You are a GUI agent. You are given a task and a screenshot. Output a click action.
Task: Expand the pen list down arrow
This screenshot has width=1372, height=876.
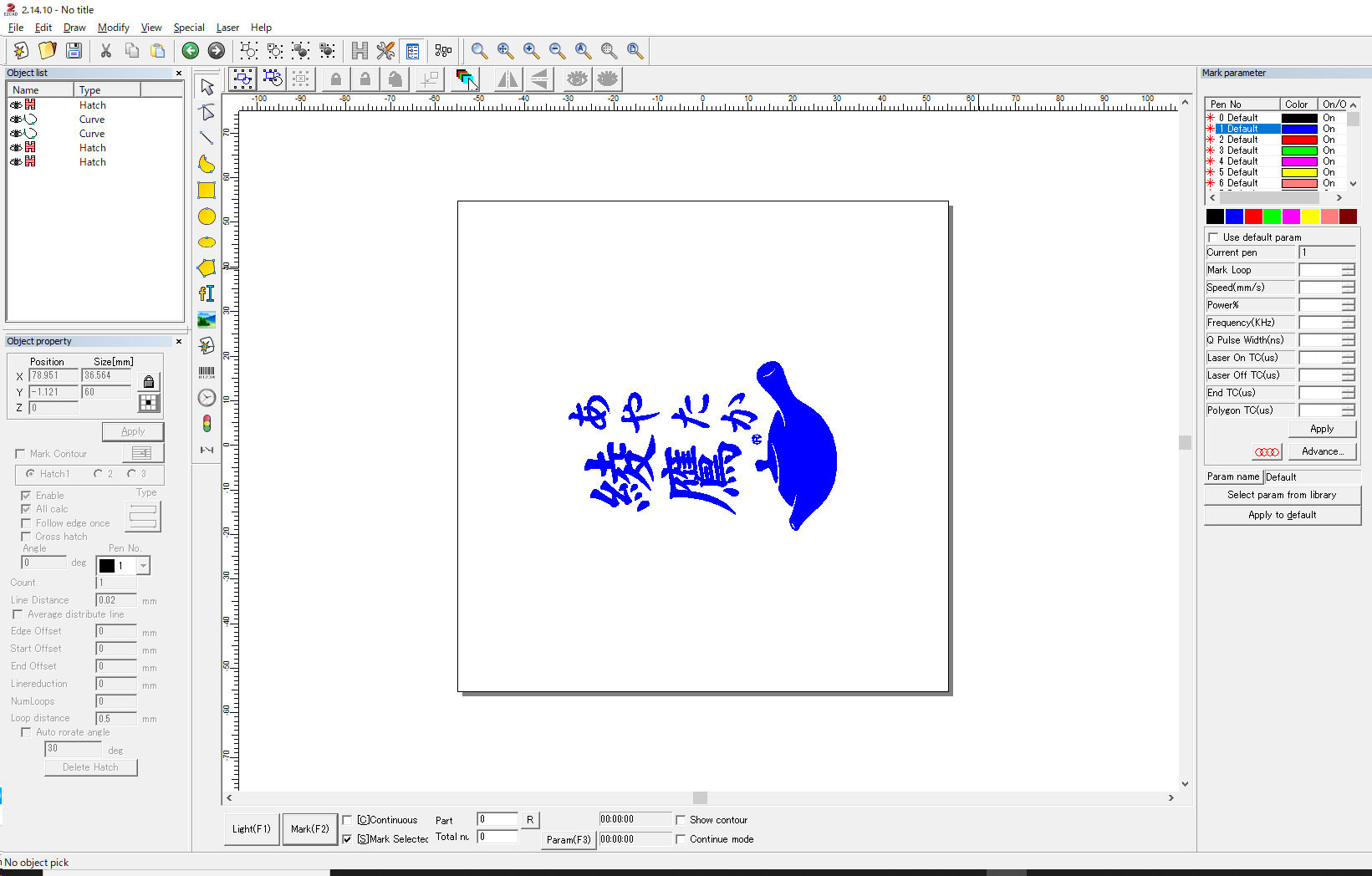click(1354, 184)
